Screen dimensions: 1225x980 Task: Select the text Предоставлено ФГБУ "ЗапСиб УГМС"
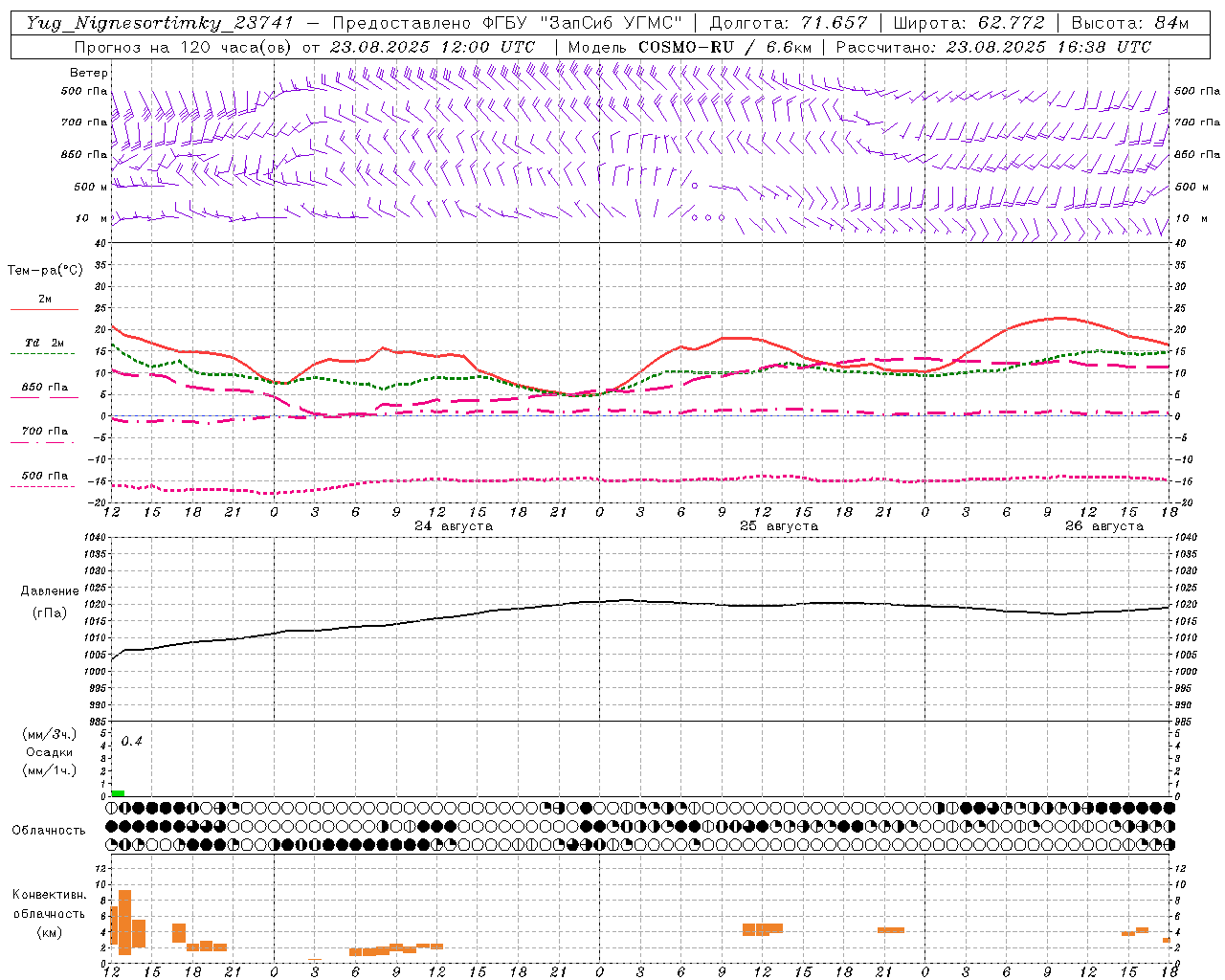[507, 23]
